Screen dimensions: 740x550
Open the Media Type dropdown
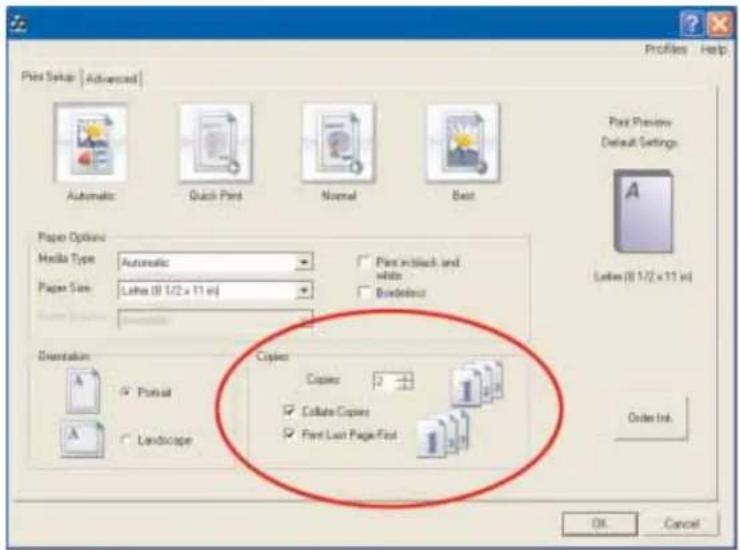click(304, 262)
